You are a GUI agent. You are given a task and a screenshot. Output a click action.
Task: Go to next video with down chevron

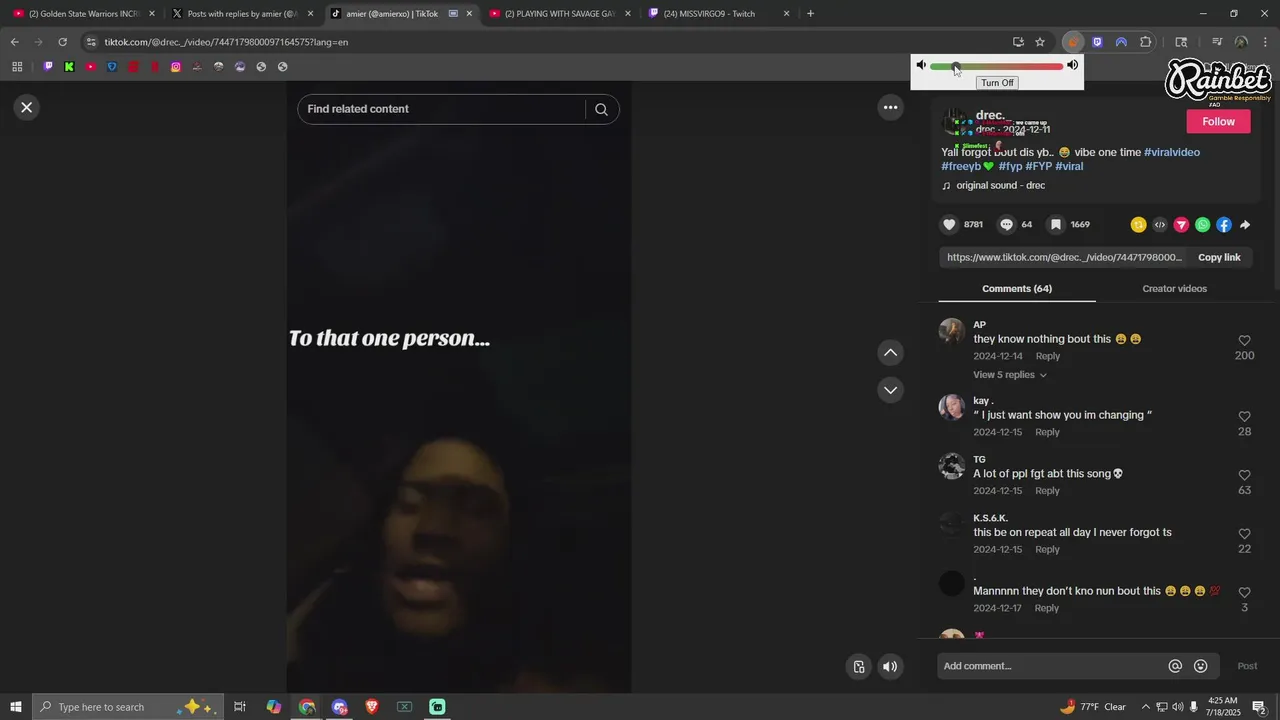coord(890,390)
